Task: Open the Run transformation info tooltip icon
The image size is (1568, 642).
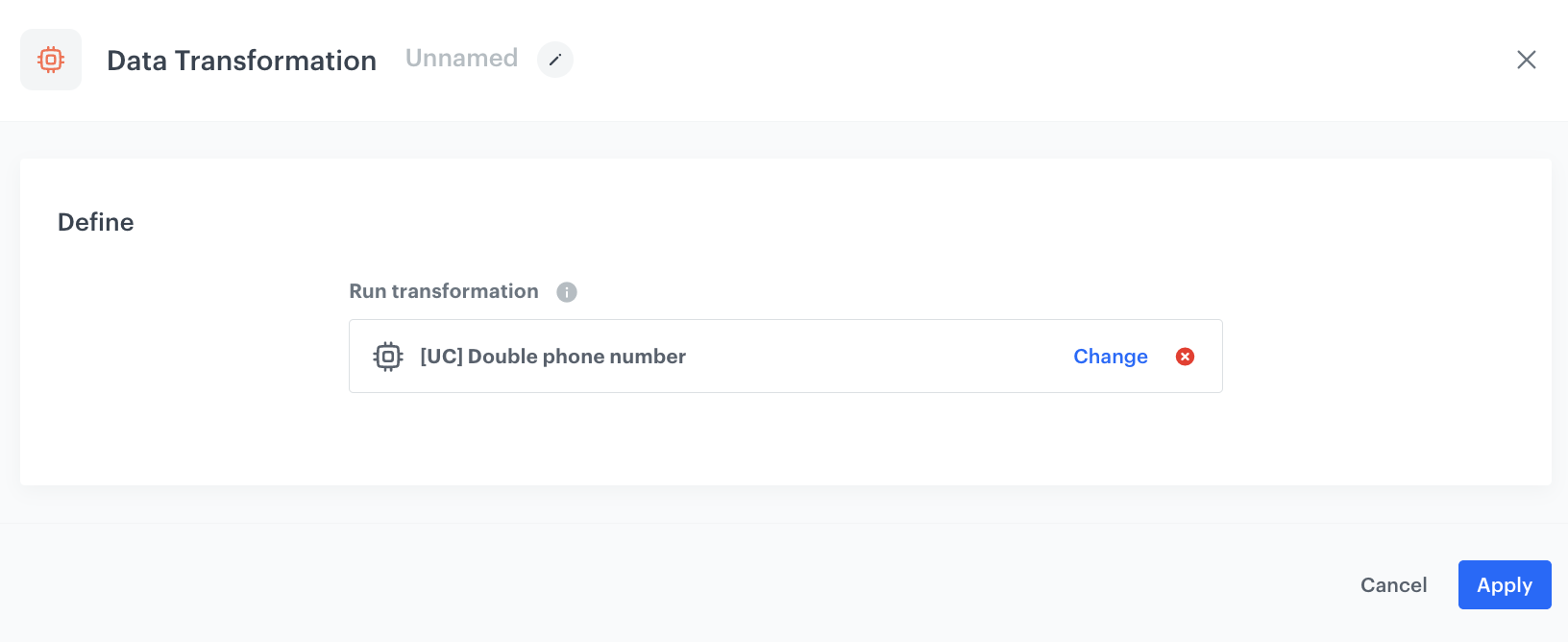Action: pos(567,292)
